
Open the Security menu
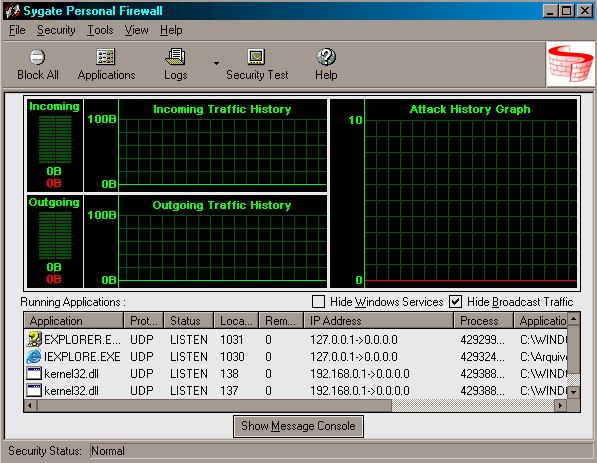click(x=56, y=30)
